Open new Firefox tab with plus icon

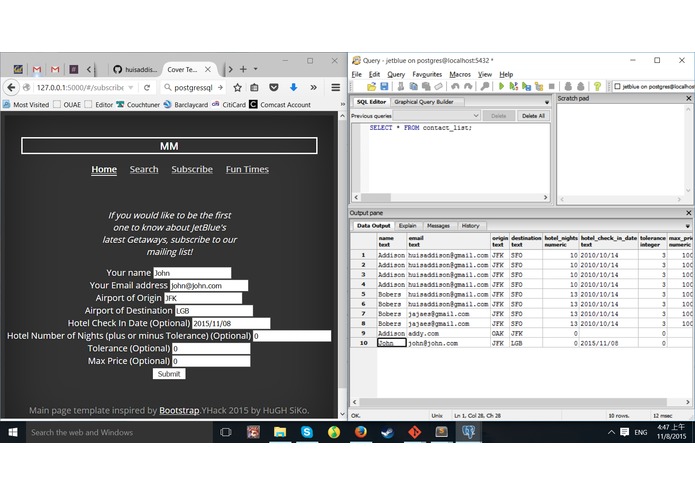pos(243,69)
